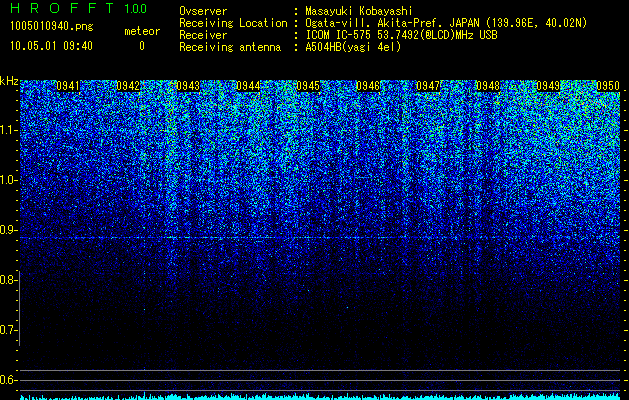This screenshot has height=400, width=629.
Task: Click the cyan signal level graph at bottom
Action: pos(320,396)
